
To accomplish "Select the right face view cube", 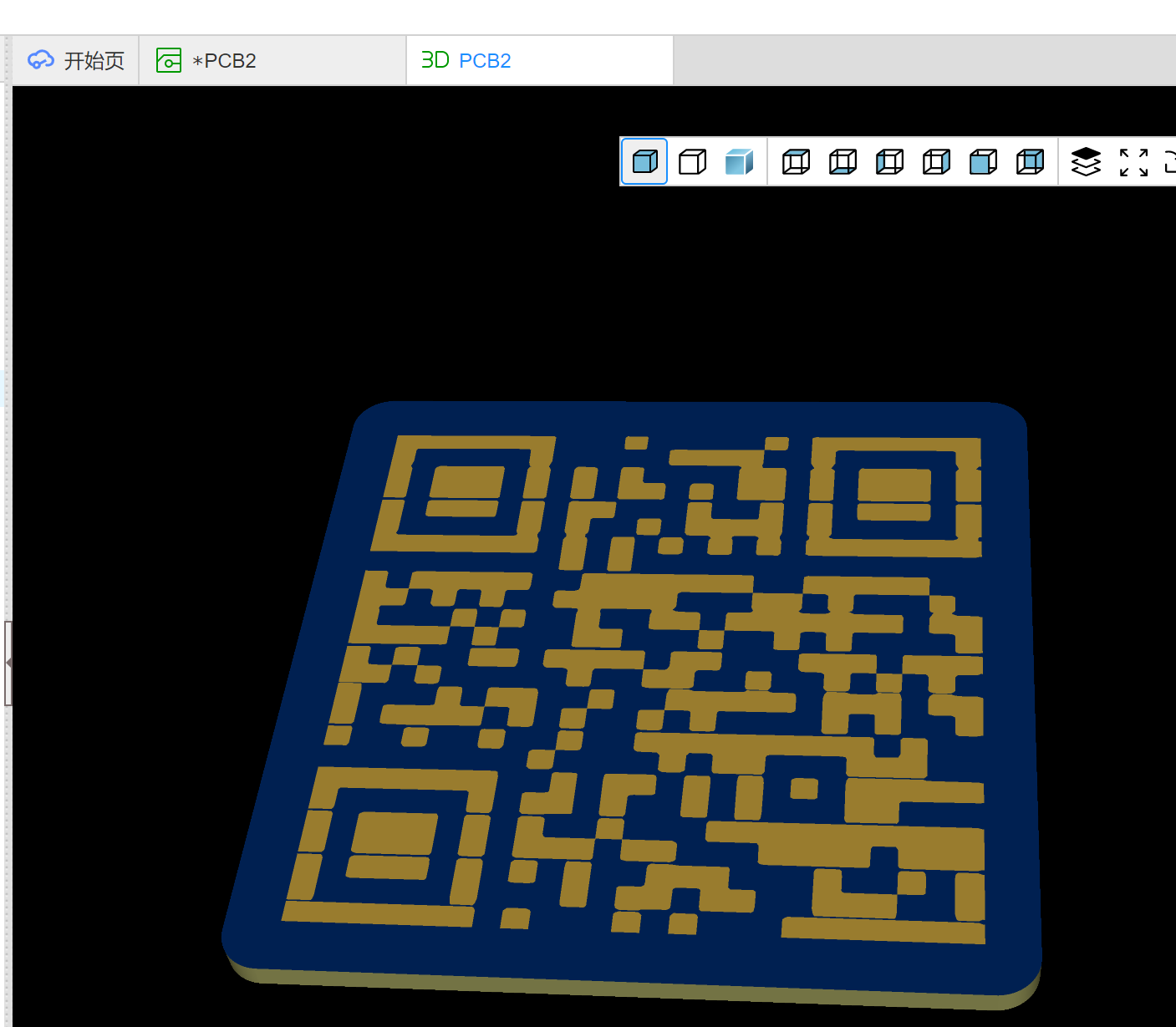I will point(936,161).
